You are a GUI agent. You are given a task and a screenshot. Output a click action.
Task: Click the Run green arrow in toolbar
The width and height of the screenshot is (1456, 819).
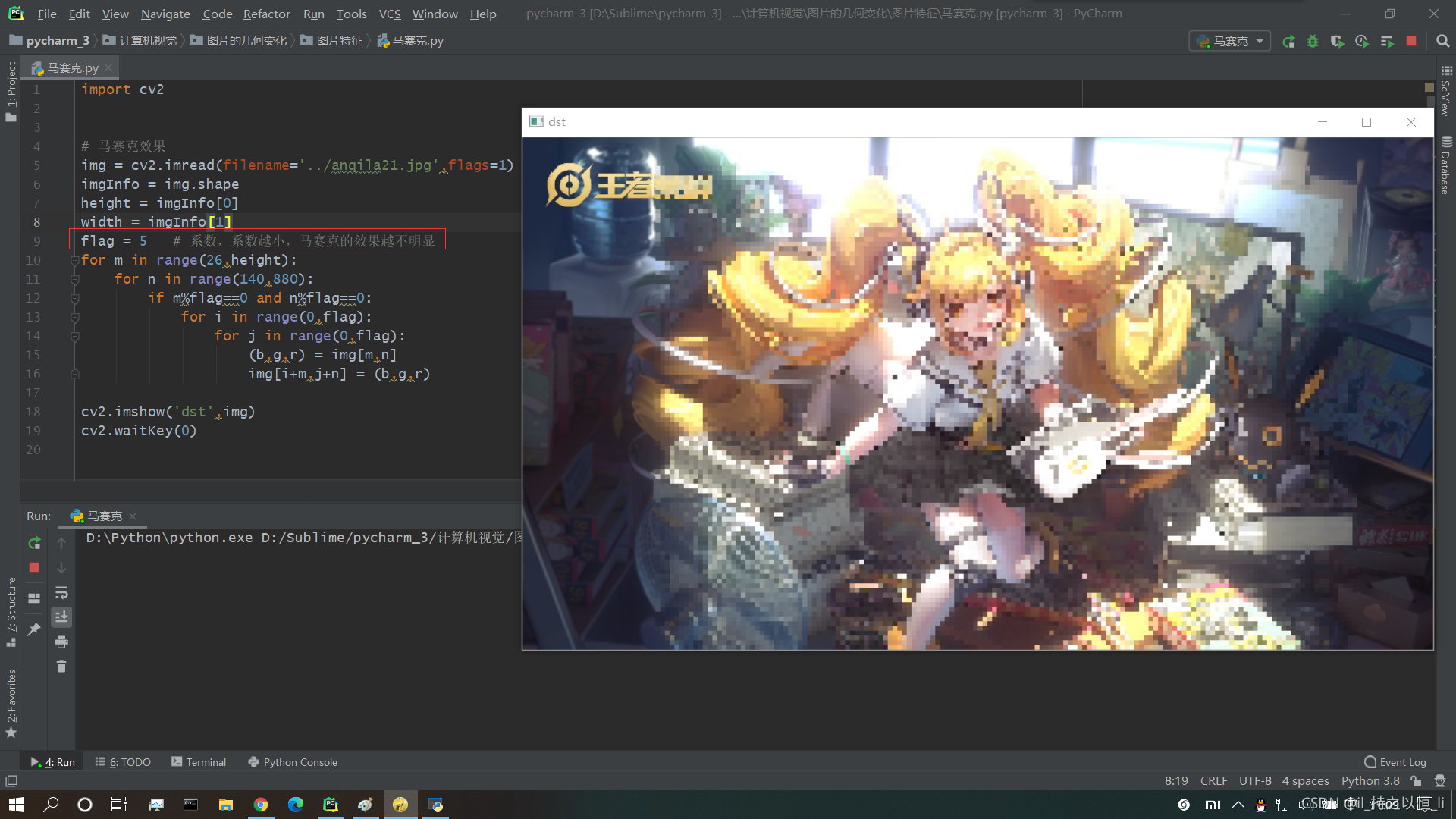pos(1288,42)
